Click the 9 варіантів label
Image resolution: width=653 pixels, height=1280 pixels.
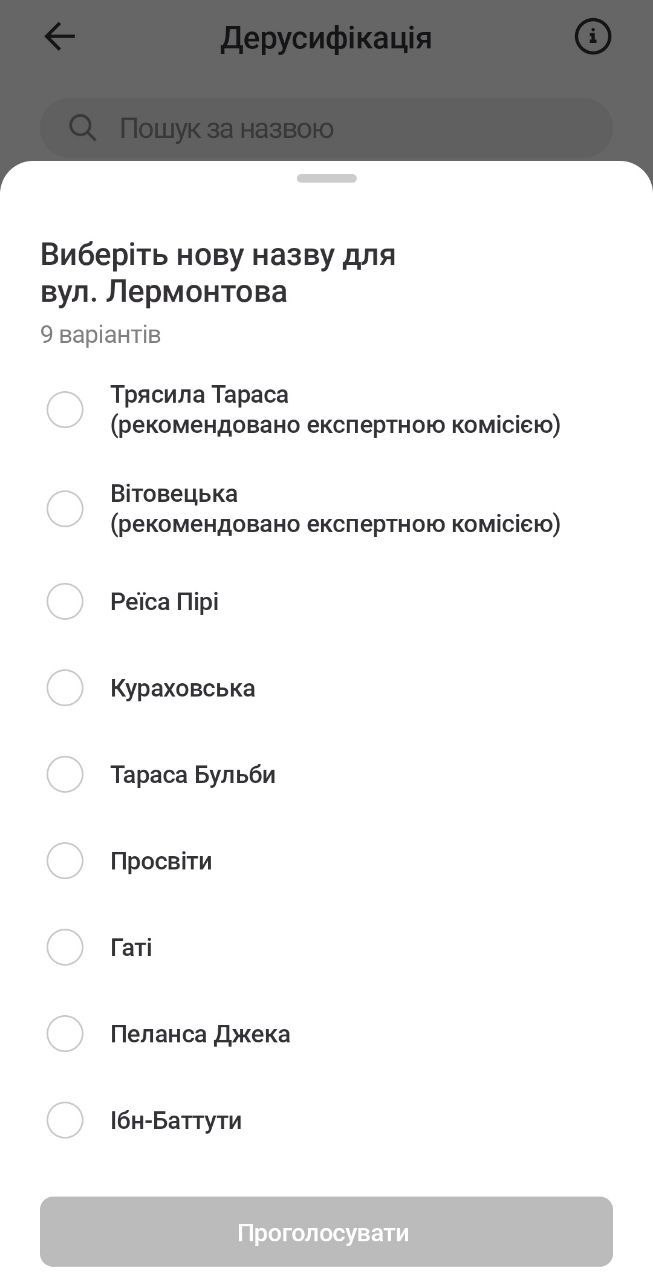[100, 334]
